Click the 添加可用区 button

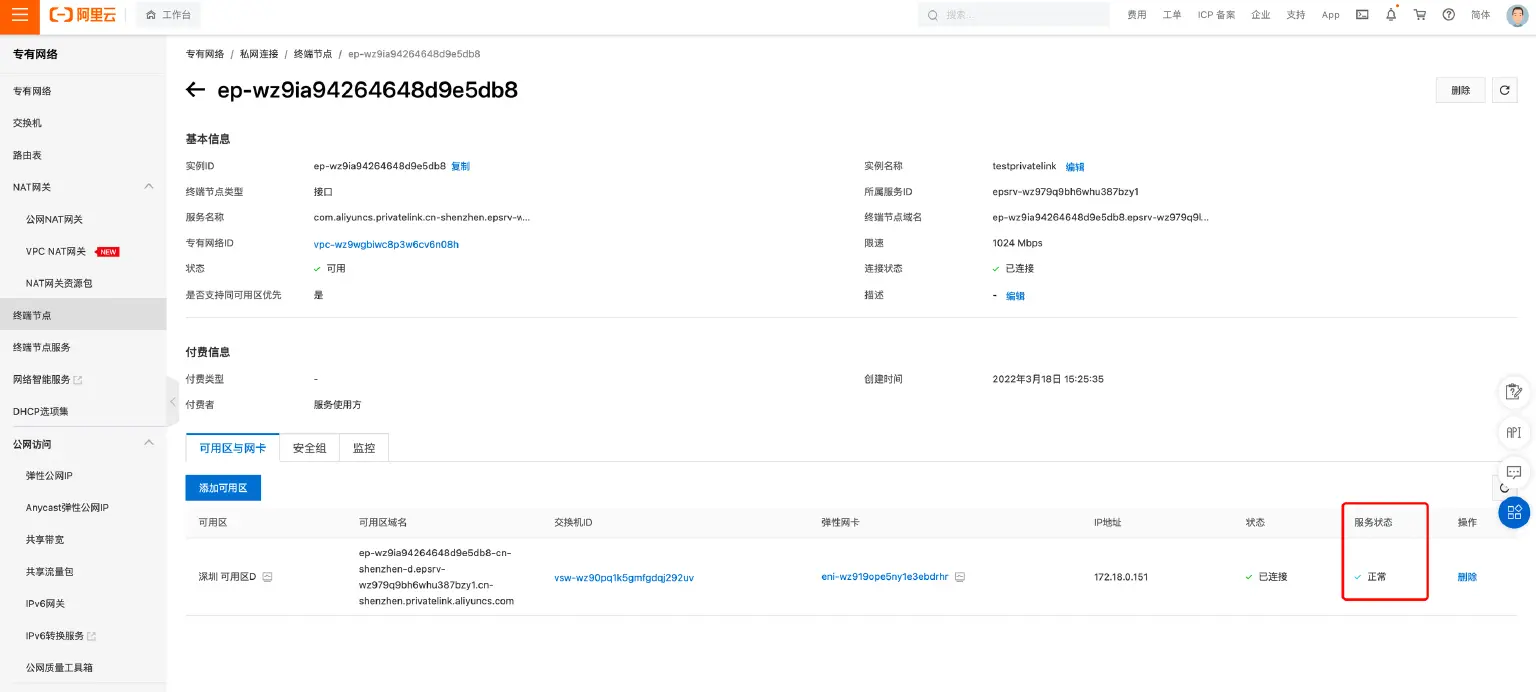pos(222,488)
